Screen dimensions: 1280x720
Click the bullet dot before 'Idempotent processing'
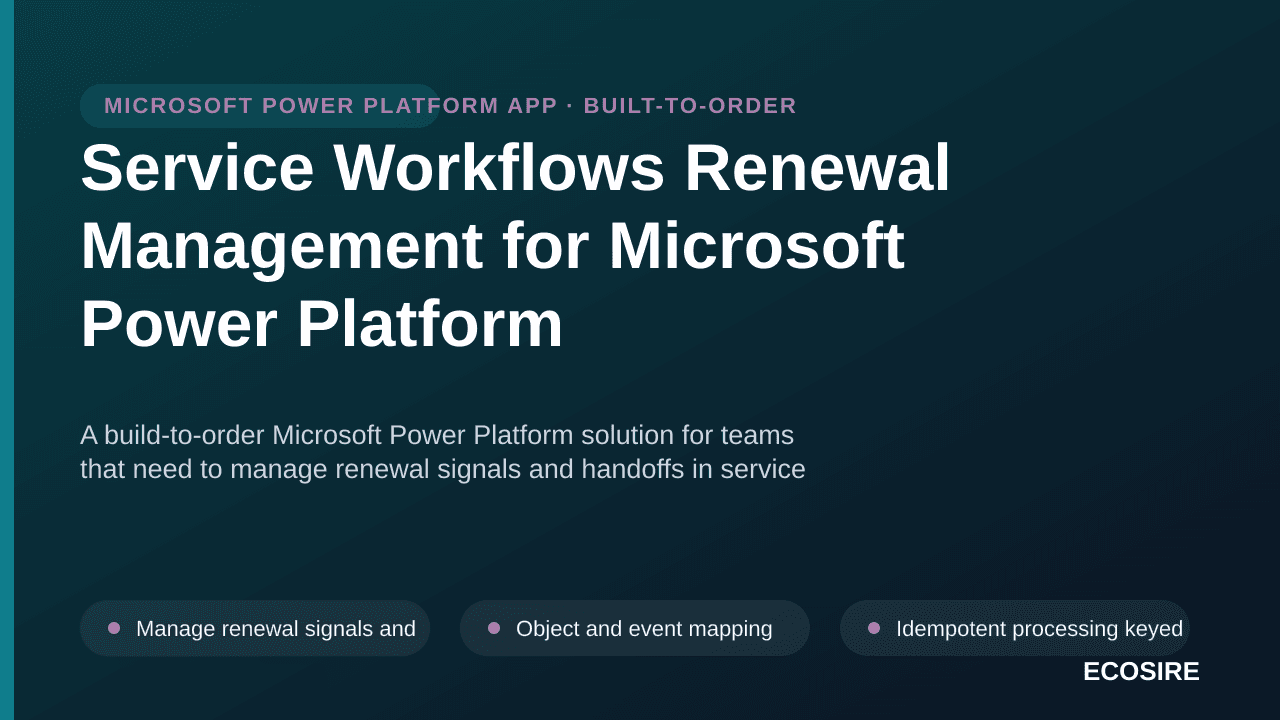[874, 628]
